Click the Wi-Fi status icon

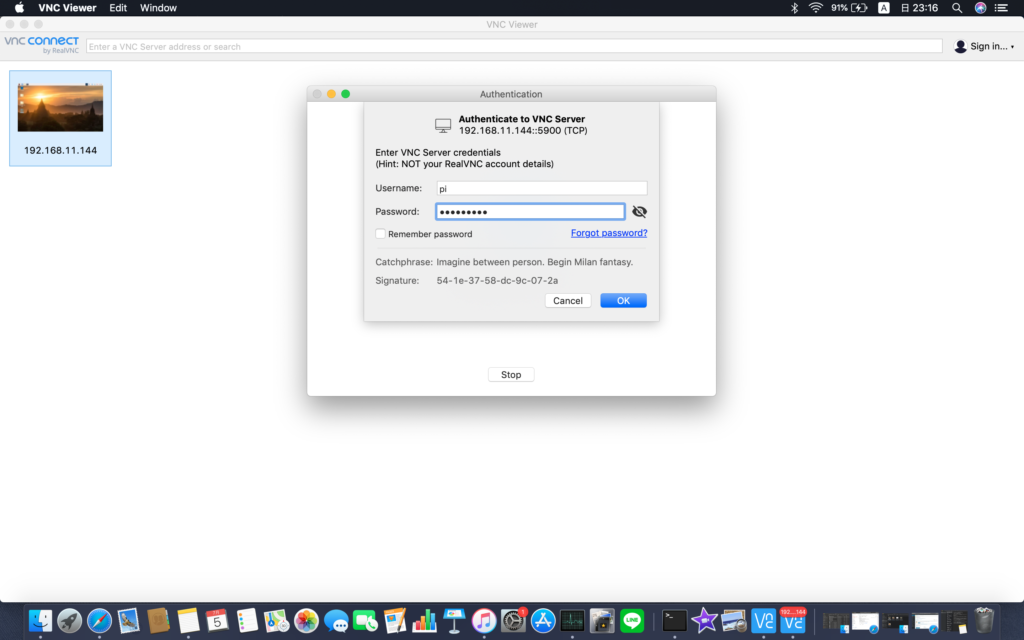[x=815, y=8]
